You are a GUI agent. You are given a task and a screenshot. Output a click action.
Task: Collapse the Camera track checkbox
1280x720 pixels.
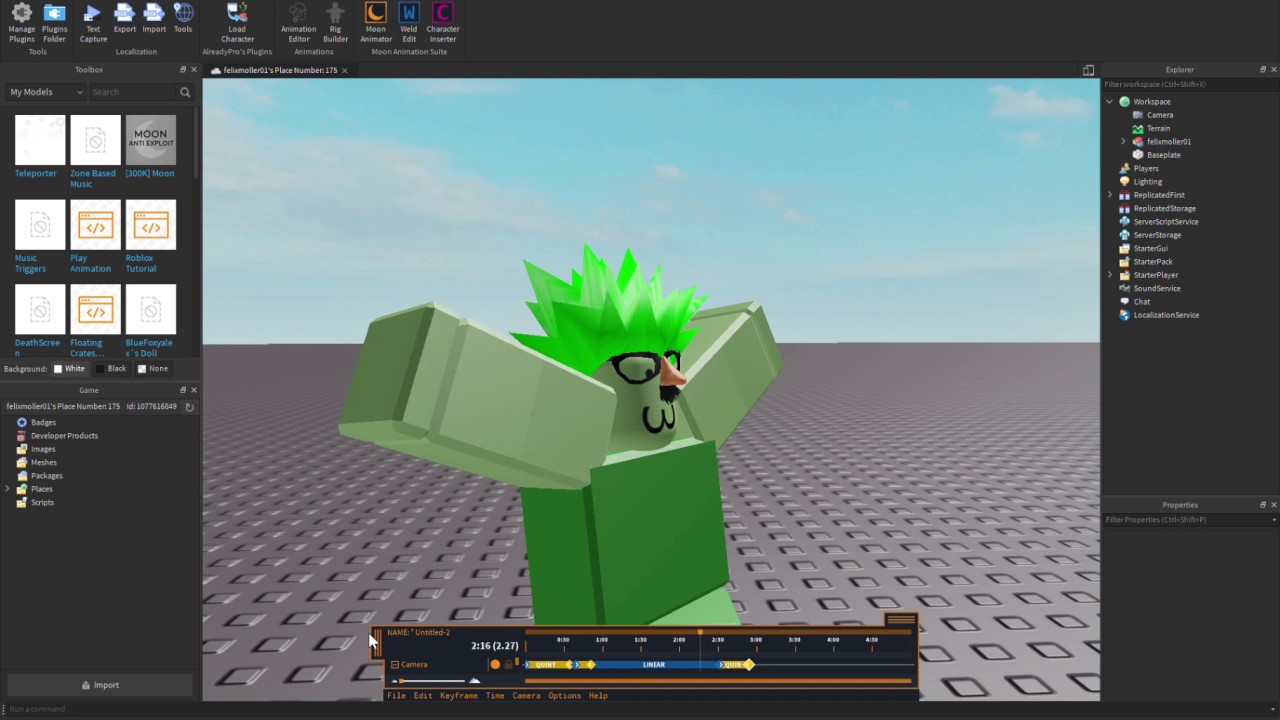[x=395, y=665]
